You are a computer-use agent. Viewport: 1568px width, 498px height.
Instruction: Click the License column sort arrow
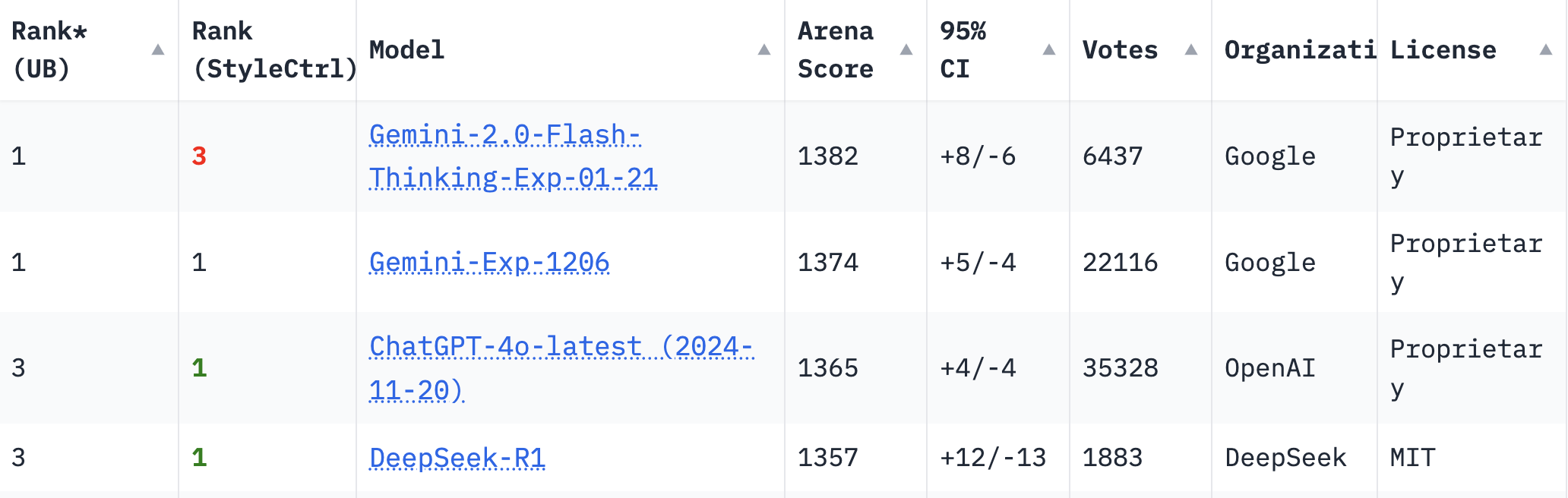(x=1545, y=50)
